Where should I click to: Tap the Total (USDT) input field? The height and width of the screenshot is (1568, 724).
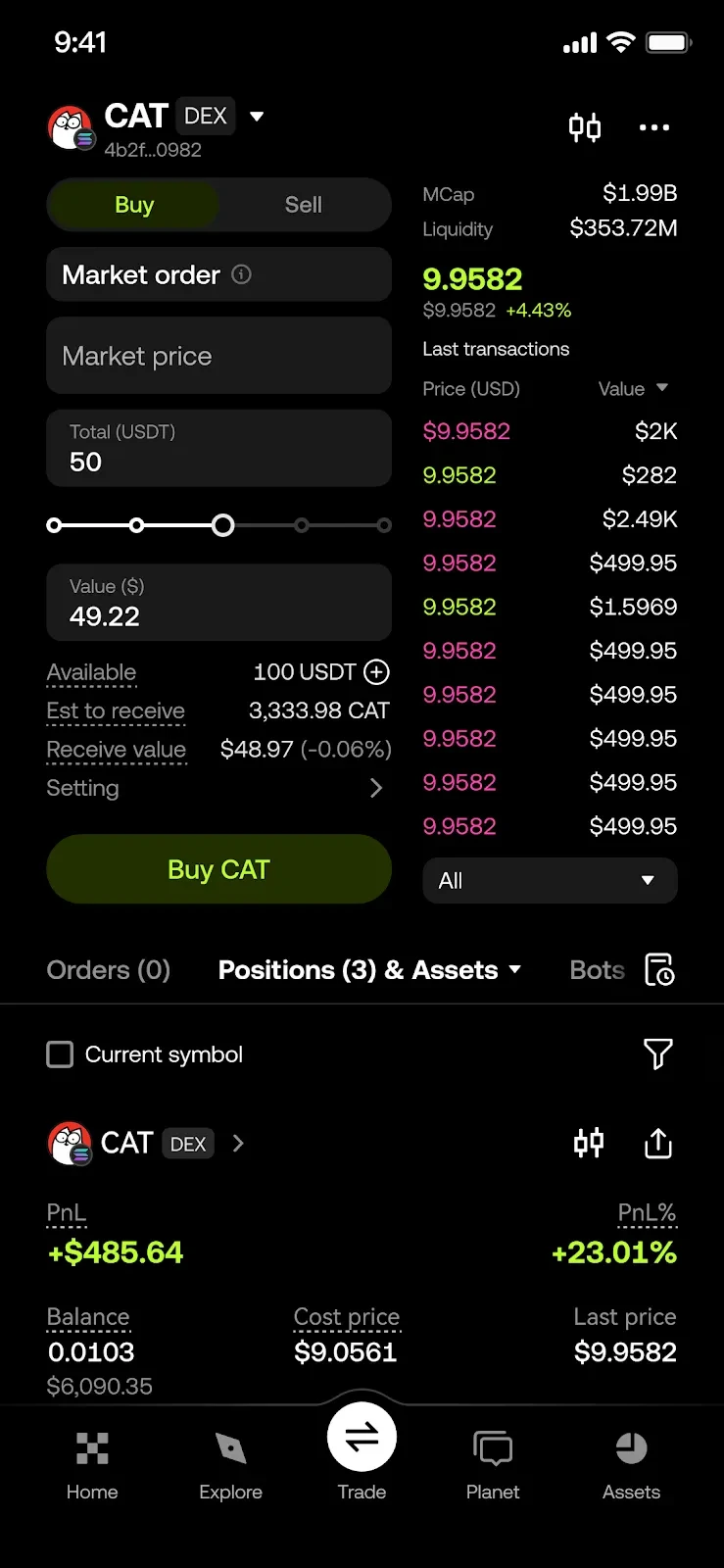click(218, 449)
